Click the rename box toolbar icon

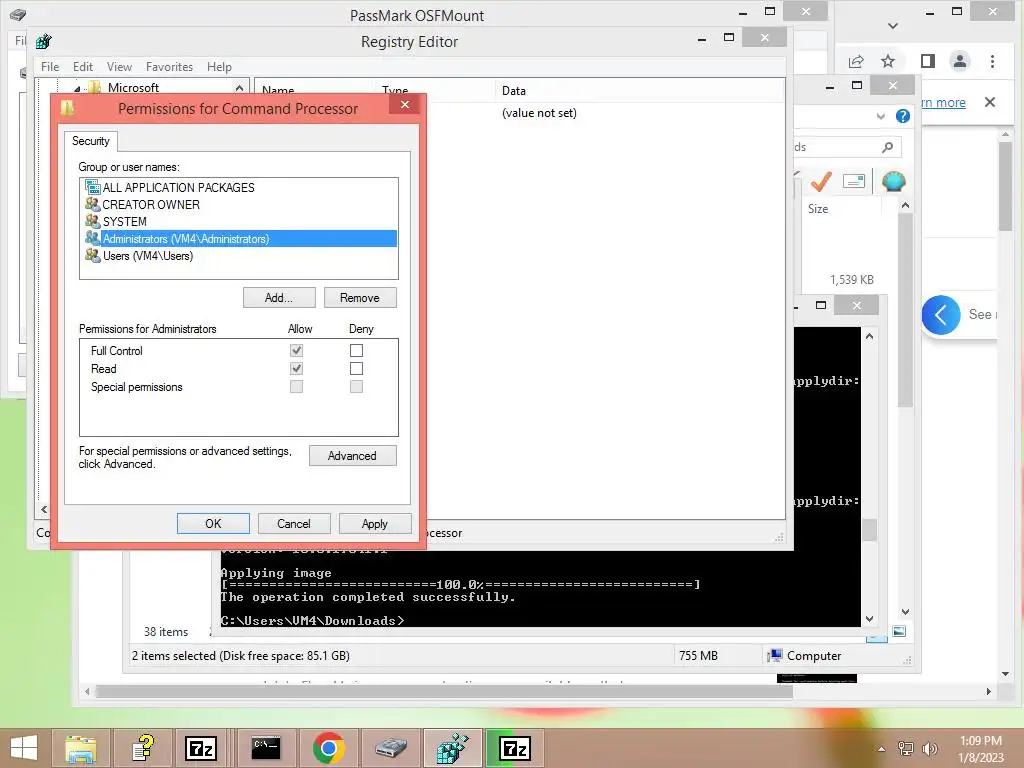click(854, 181)
